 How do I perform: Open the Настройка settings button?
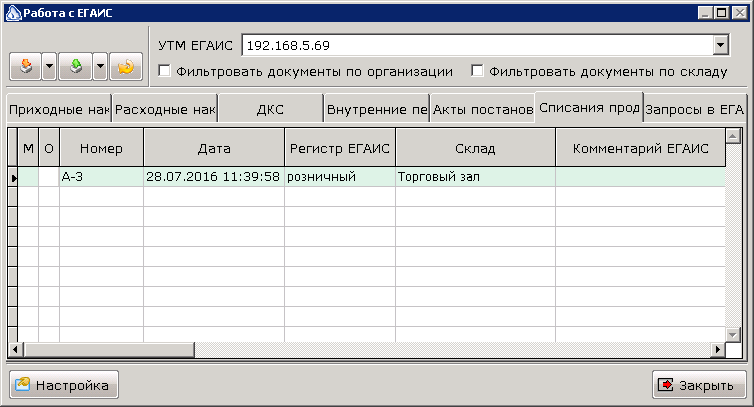64,385
